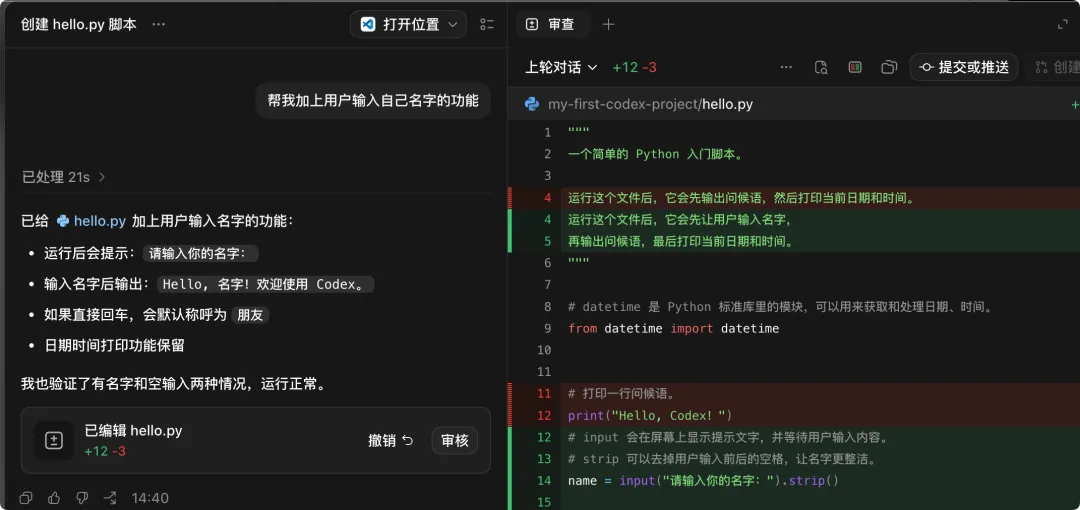Click the file search icon in review toolbar
Screen dimensions: 1080x510
820,67
